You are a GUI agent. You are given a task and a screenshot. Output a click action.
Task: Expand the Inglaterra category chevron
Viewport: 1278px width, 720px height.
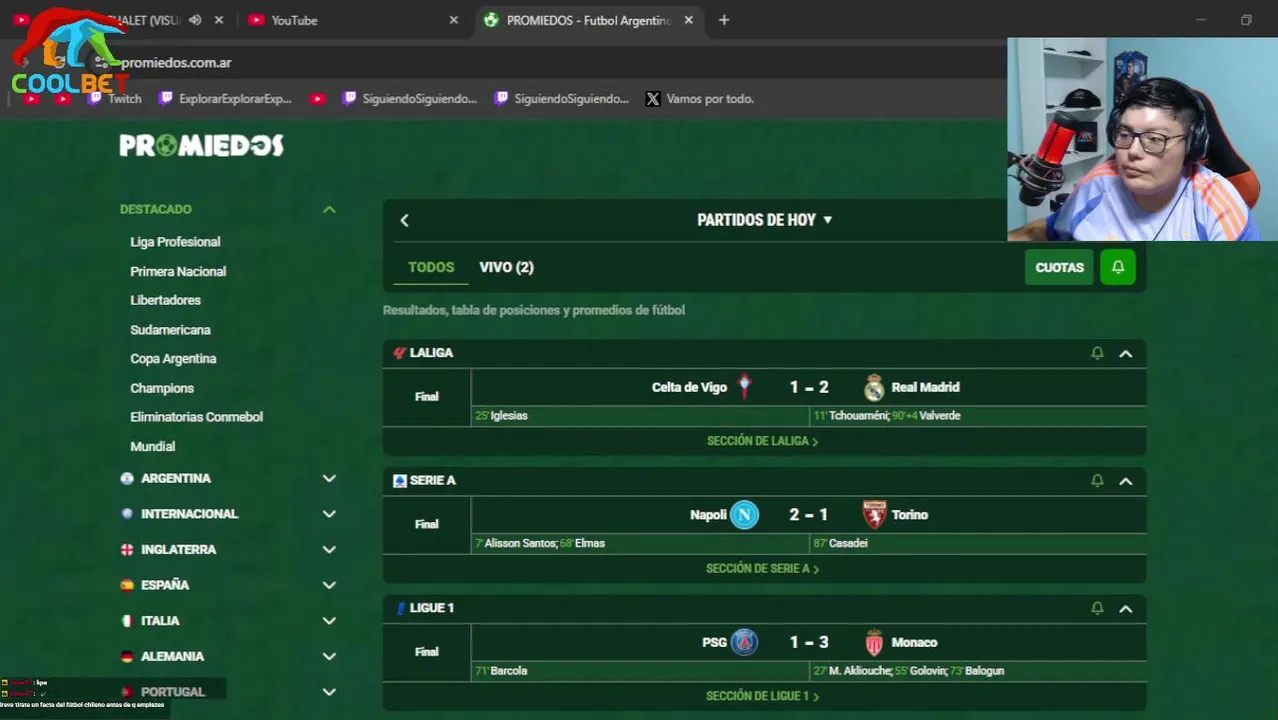click(329, 549)
